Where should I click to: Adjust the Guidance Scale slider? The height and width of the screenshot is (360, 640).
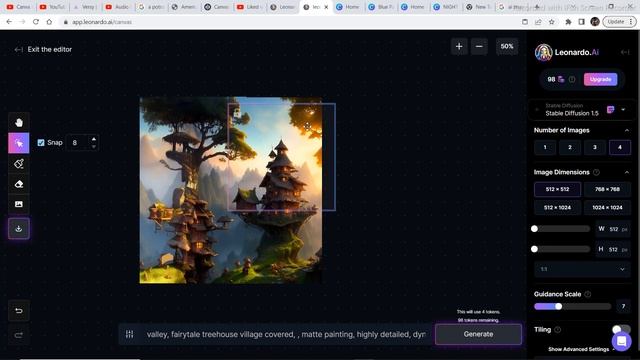[572, 306]
